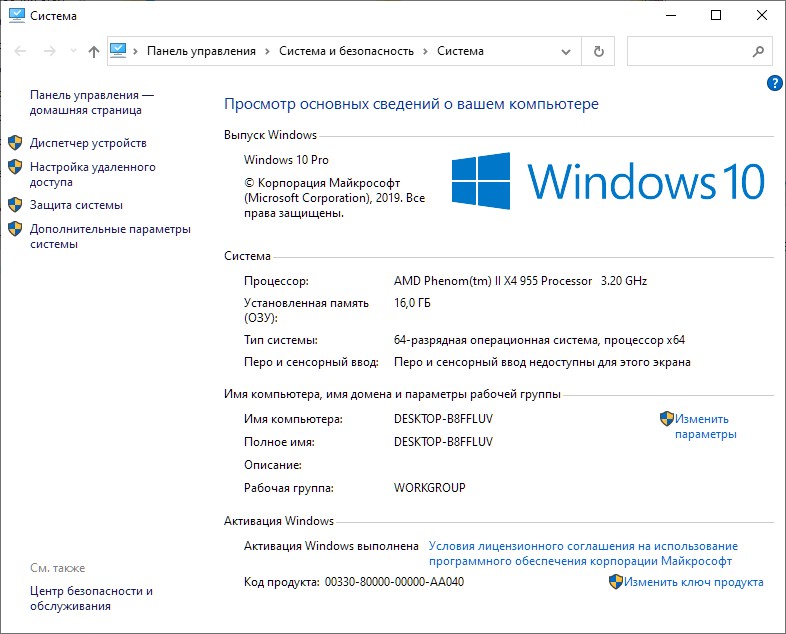
Task: Click shield icon next to Изменить параметры
Action: [667, 418]
